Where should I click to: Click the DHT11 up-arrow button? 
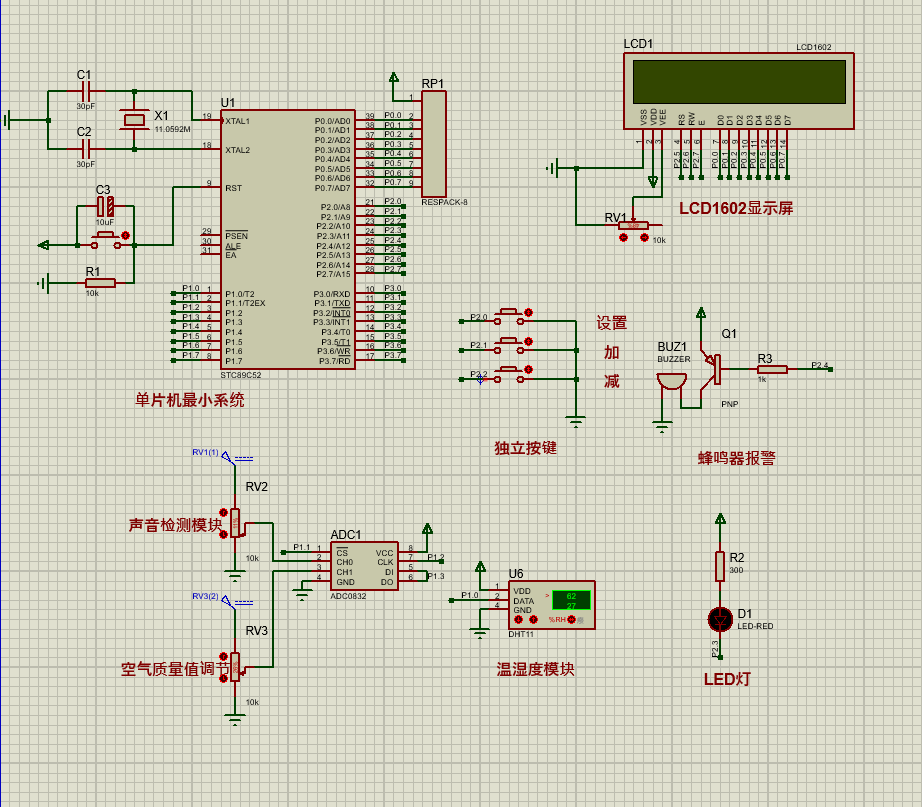pos(531,620)
